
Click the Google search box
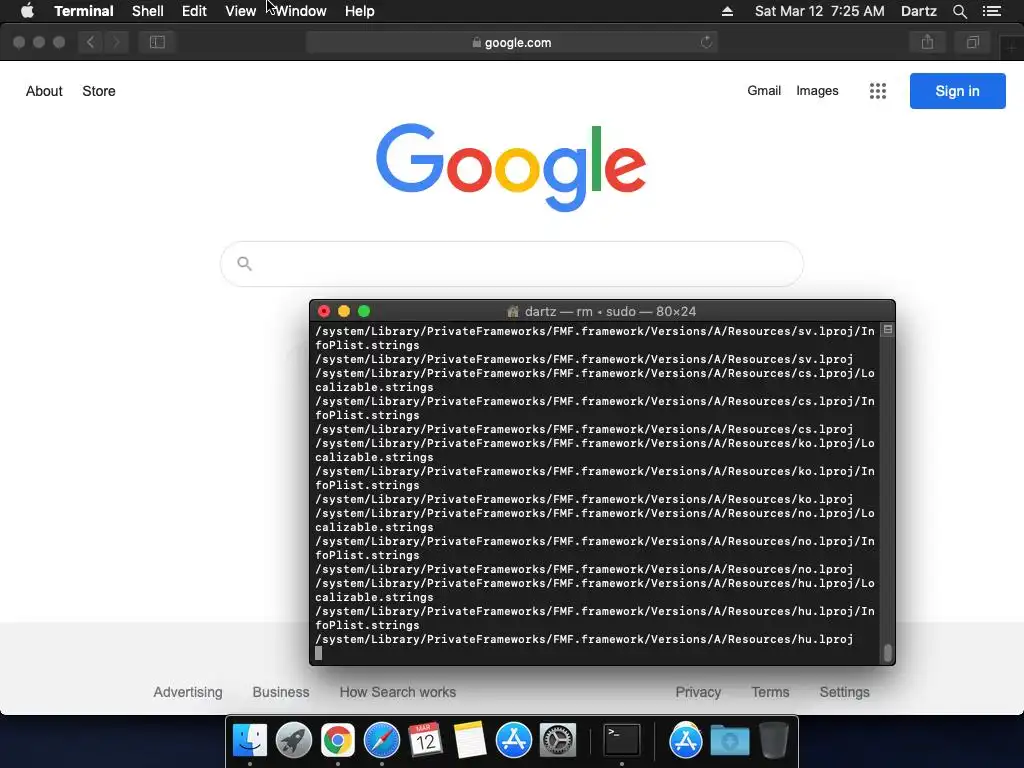tap(511, 264)
